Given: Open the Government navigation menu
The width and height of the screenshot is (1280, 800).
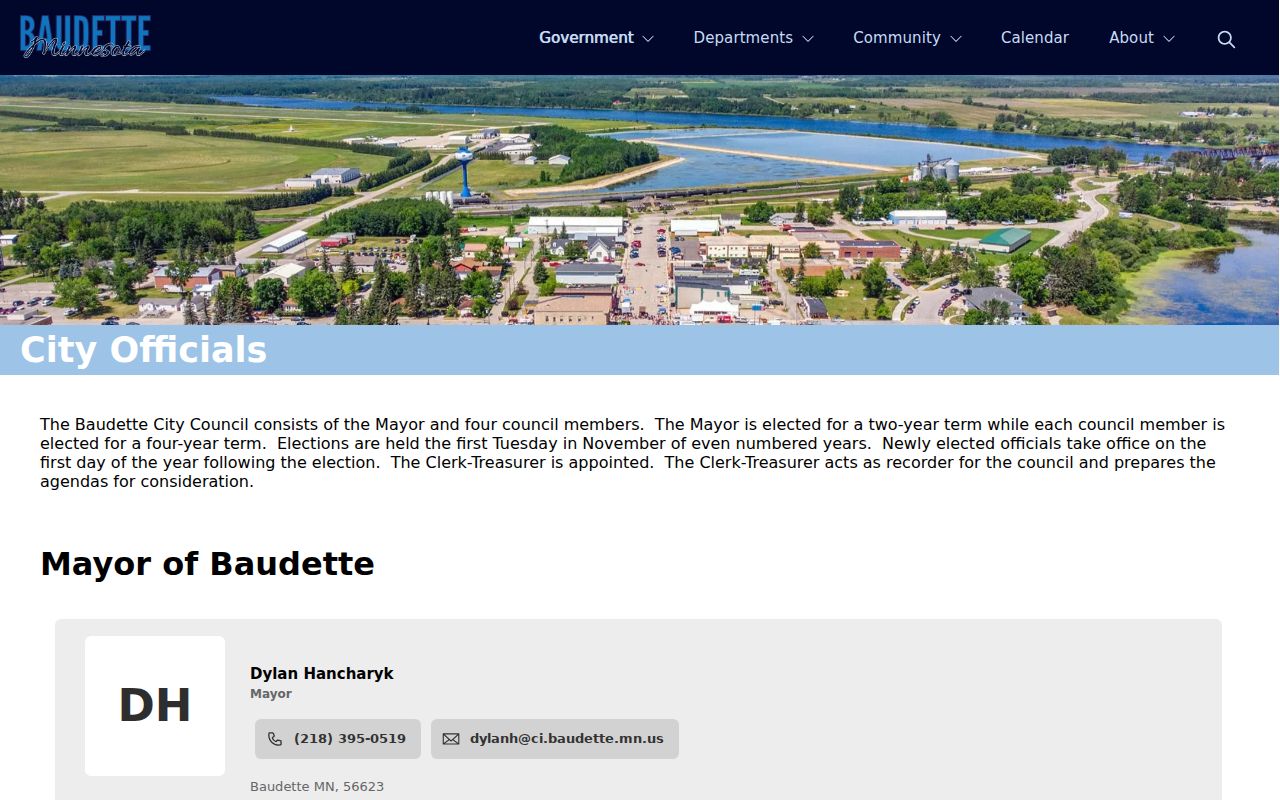Looking at the screenshot, I should tap(586, 38).
